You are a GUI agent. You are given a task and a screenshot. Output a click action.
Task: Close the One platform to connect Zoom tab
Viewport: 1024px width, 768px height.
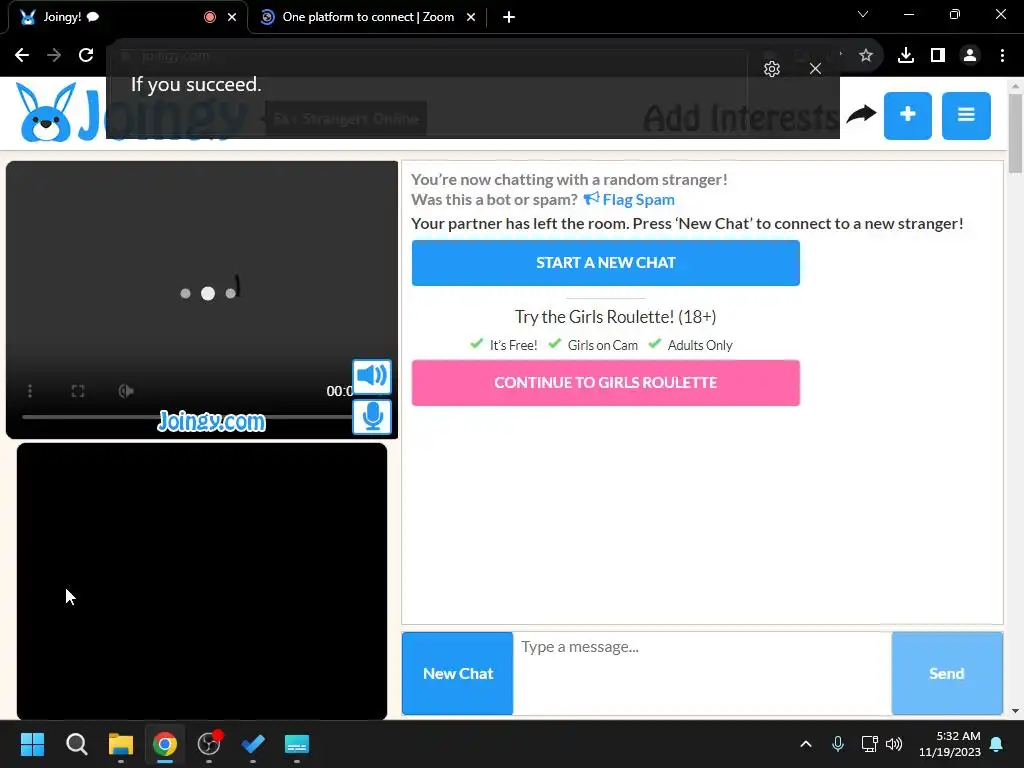click(471, 17)
